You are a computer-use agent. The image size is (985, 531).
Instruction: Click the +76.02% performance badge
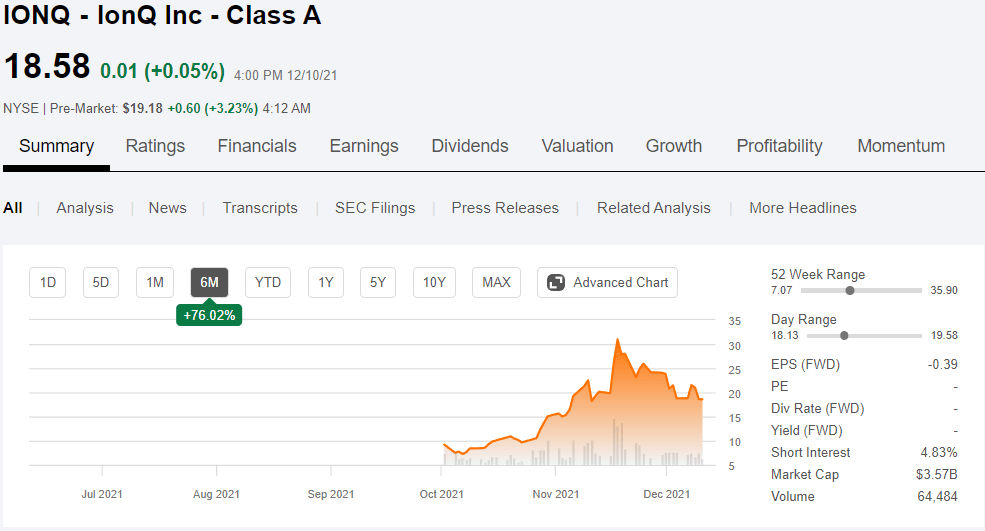[x=209, y=315]
